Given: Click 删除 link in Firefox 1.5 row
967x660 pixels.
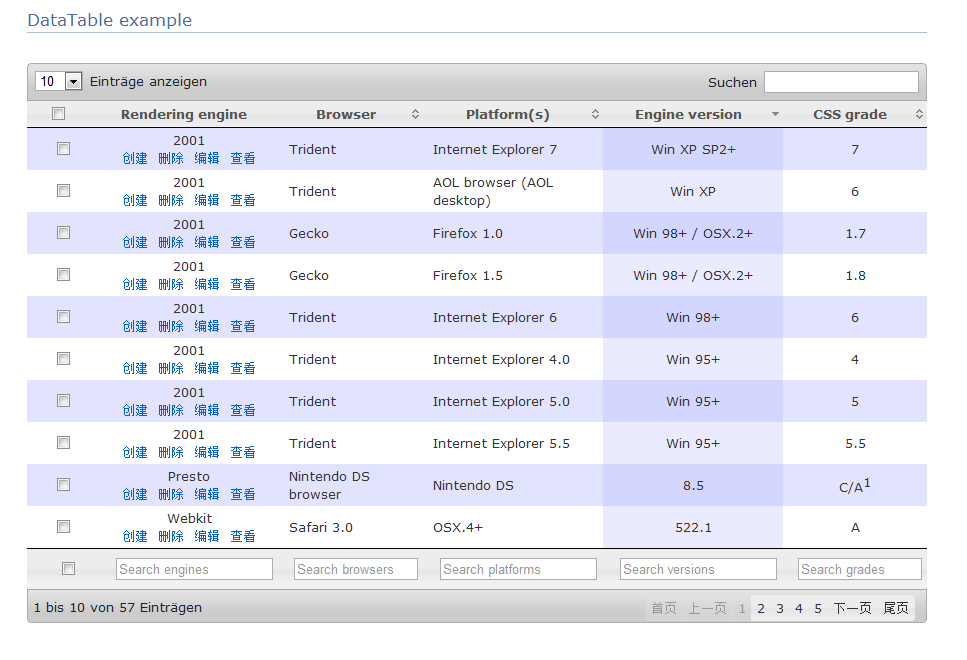Looking at the screenshot, I should coord(171,284).
